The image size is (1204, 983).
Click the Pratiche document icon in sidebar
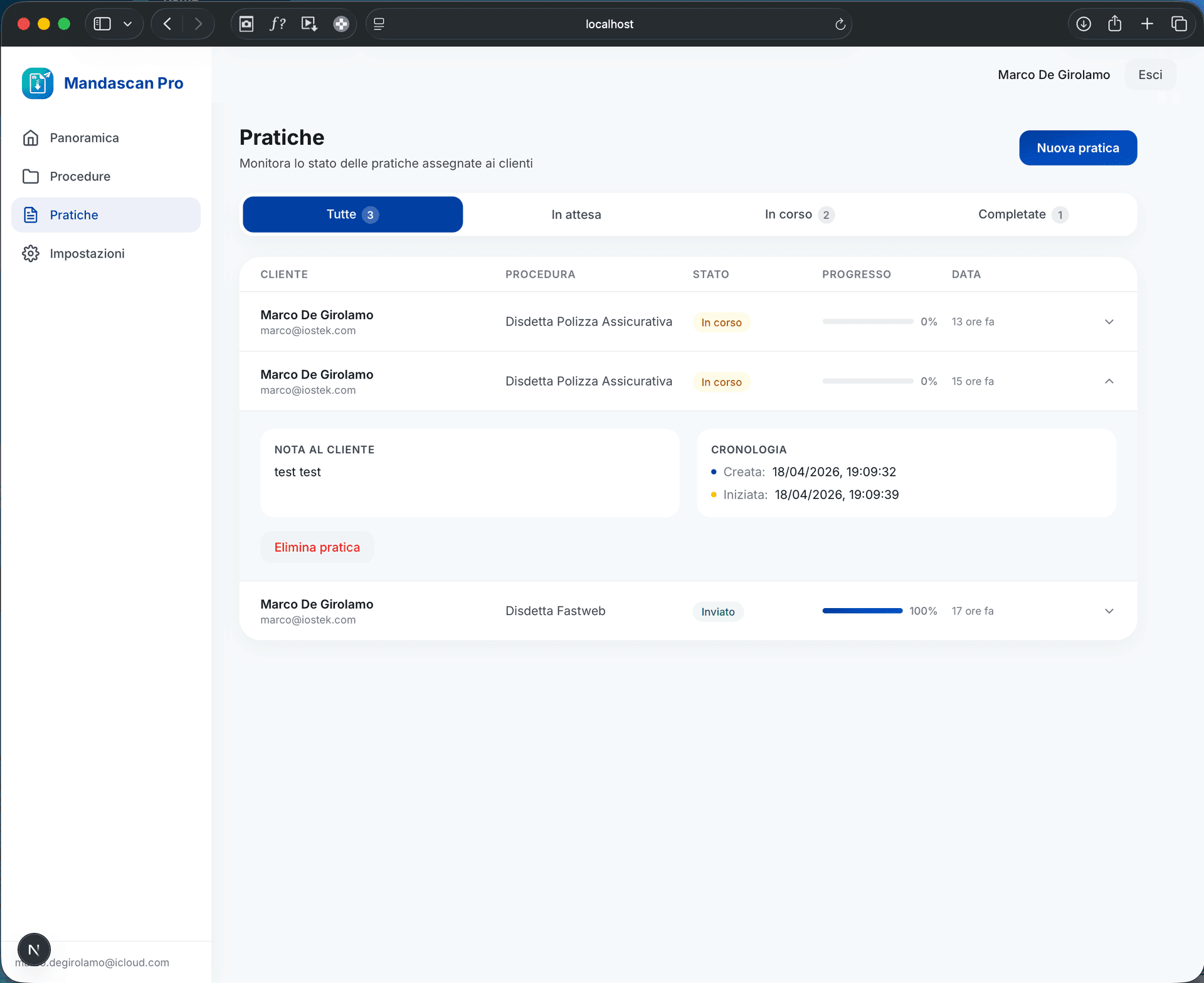click(32, 214)
